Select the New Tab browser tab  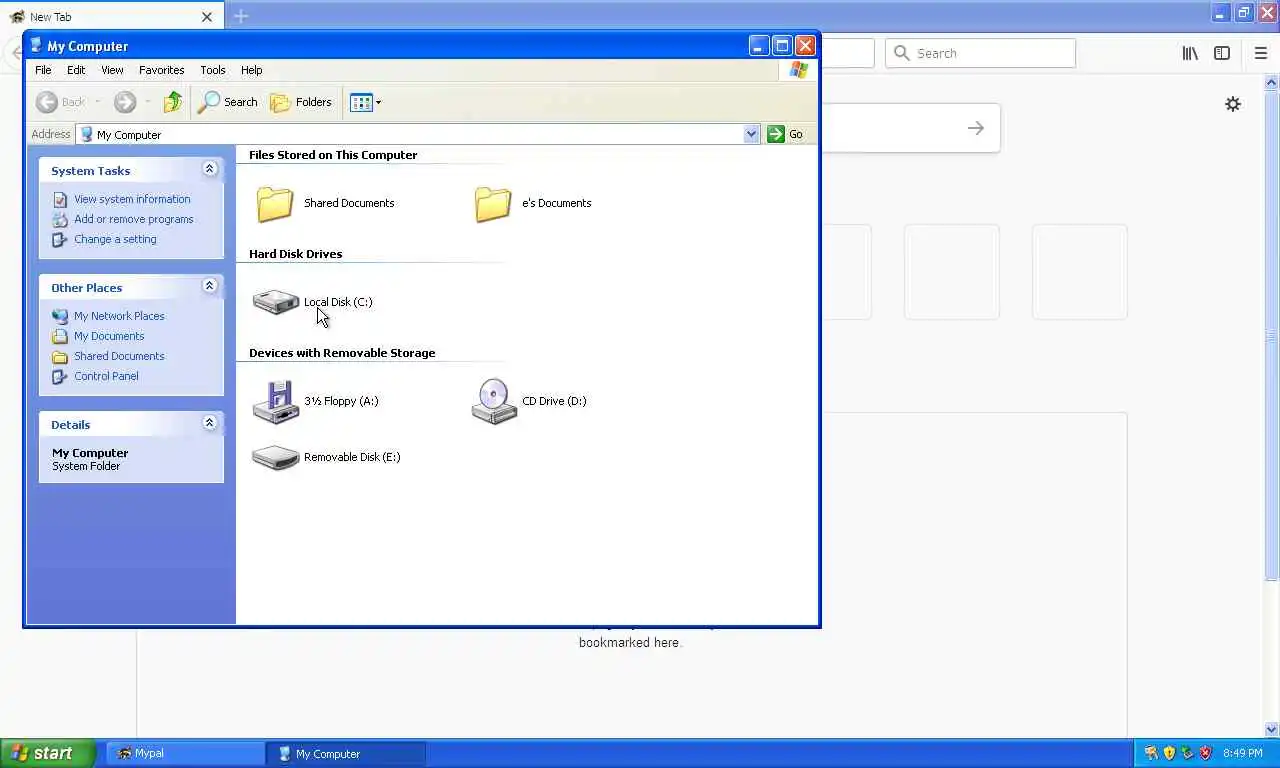click(x=110, y=17)
